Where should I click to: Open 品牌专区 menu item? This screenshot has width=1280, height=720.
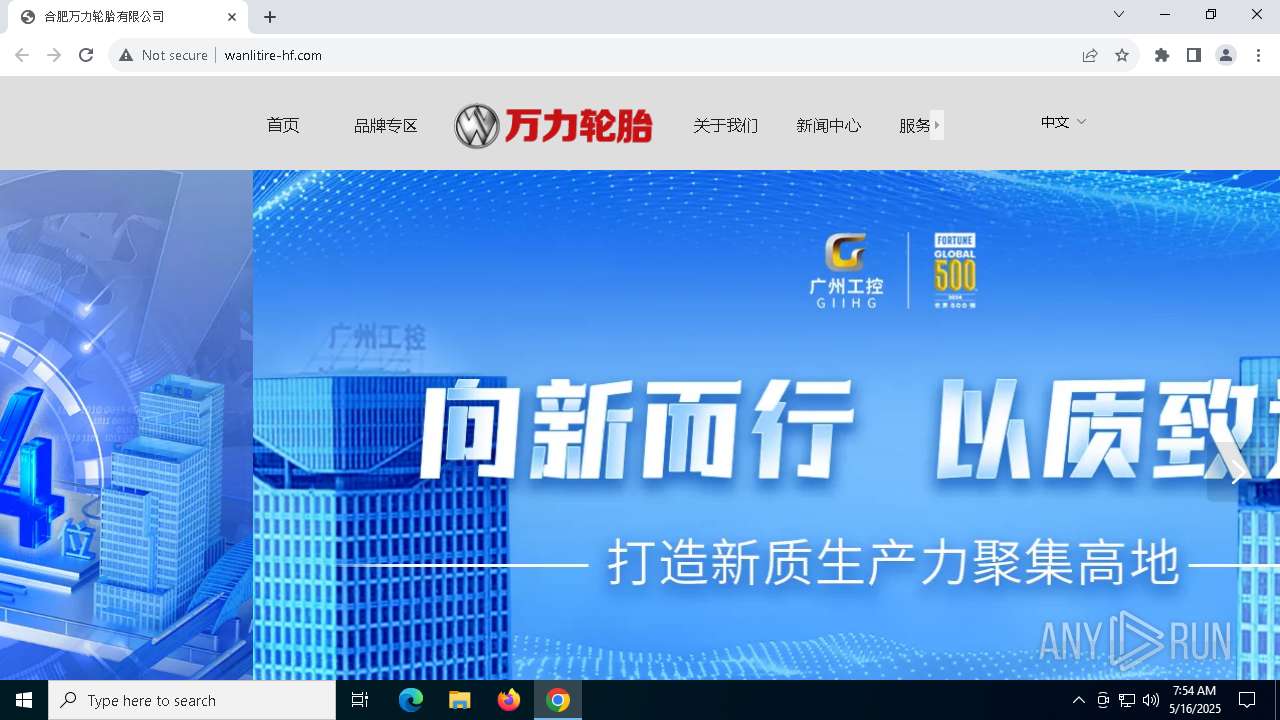tap(386, 126)
